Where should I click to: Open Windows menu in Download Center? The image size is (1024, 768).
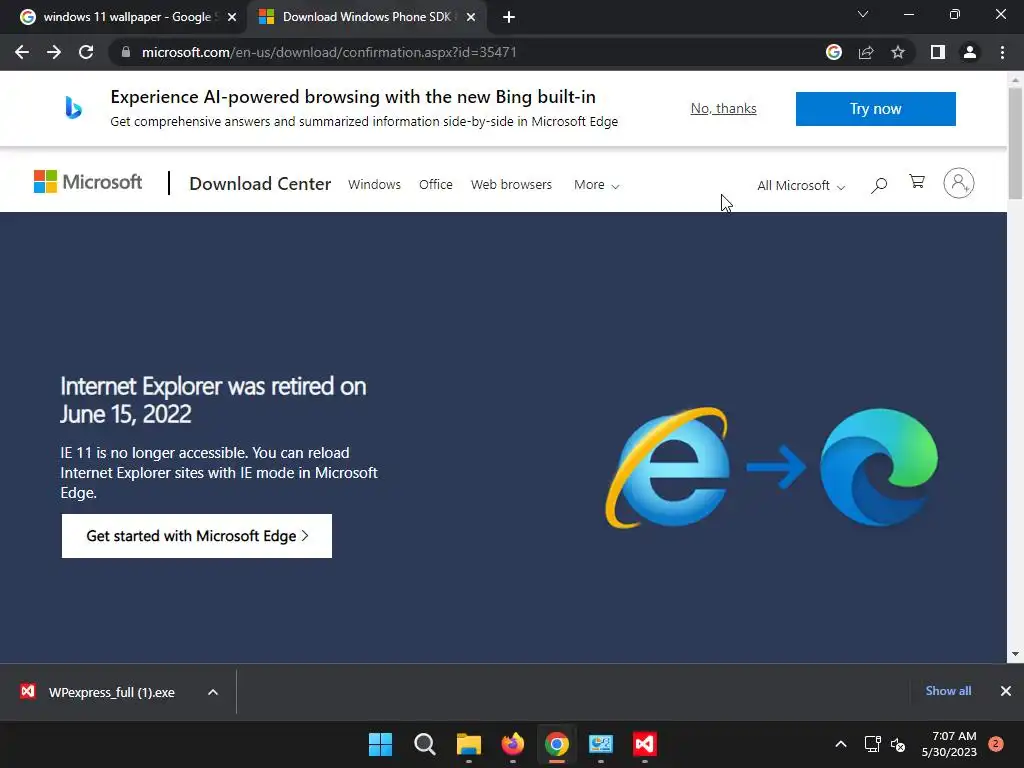[374, 185]
